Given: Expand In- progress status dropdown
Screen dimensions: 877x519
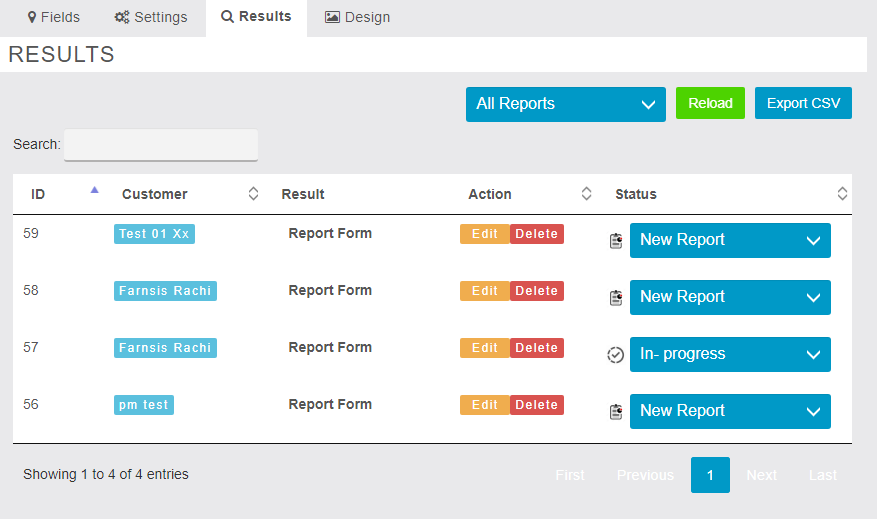Looking at the screenshot, I should click(x=730, y=354).
